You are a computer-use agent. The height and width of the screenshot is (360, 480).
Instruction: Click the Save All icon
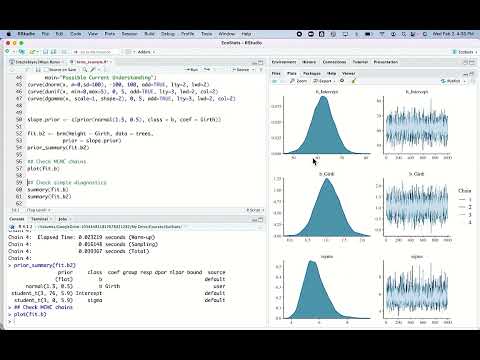click(x=54, y=52)
